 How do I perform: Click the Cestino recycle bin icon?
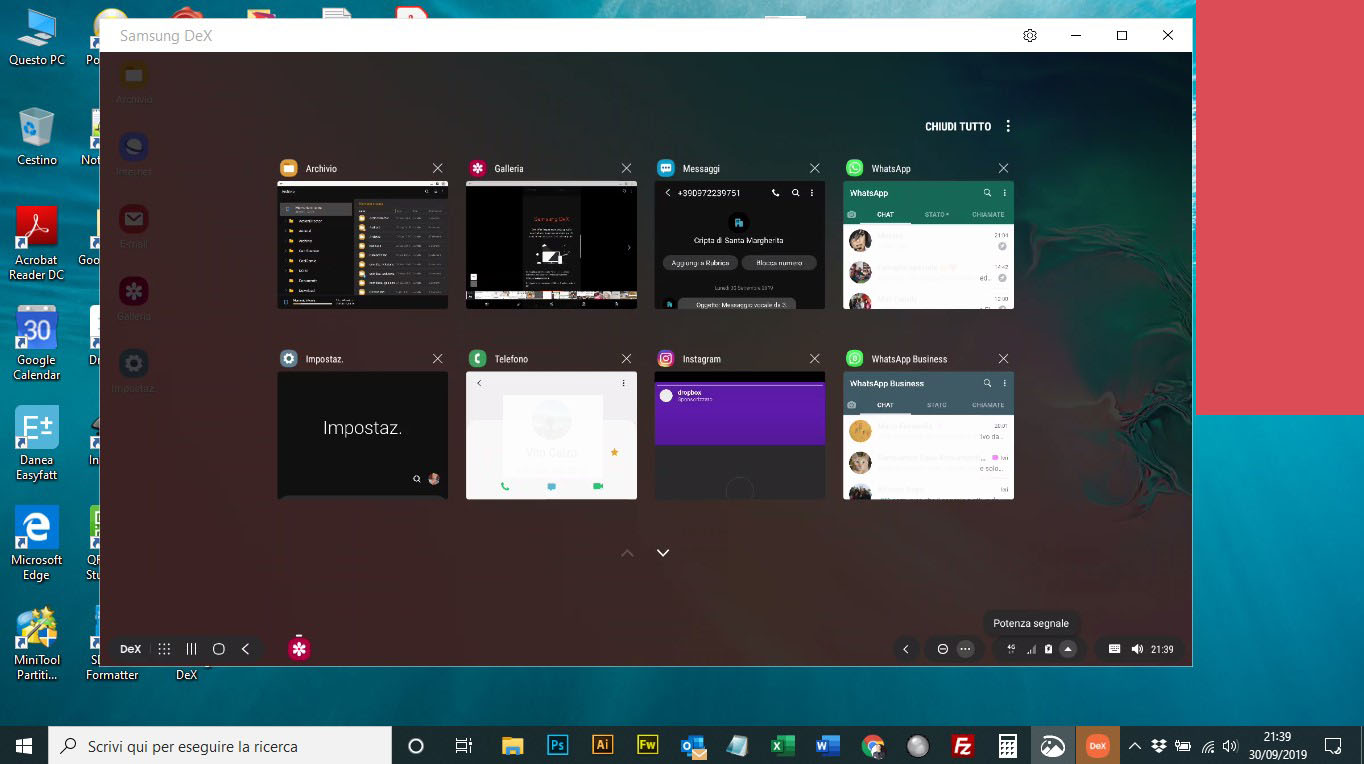(x=37, y=137)
